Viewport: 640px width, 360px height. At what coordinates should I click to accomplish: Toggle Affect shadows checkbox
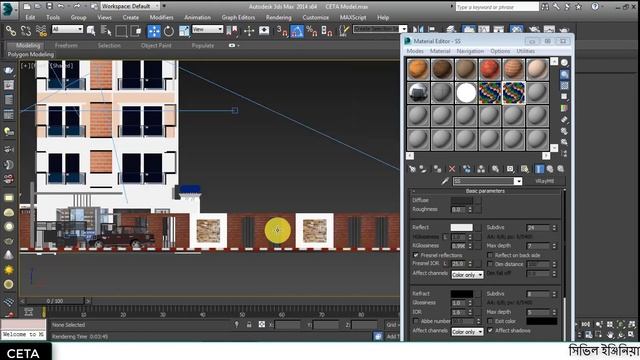(x=490, y=330)
